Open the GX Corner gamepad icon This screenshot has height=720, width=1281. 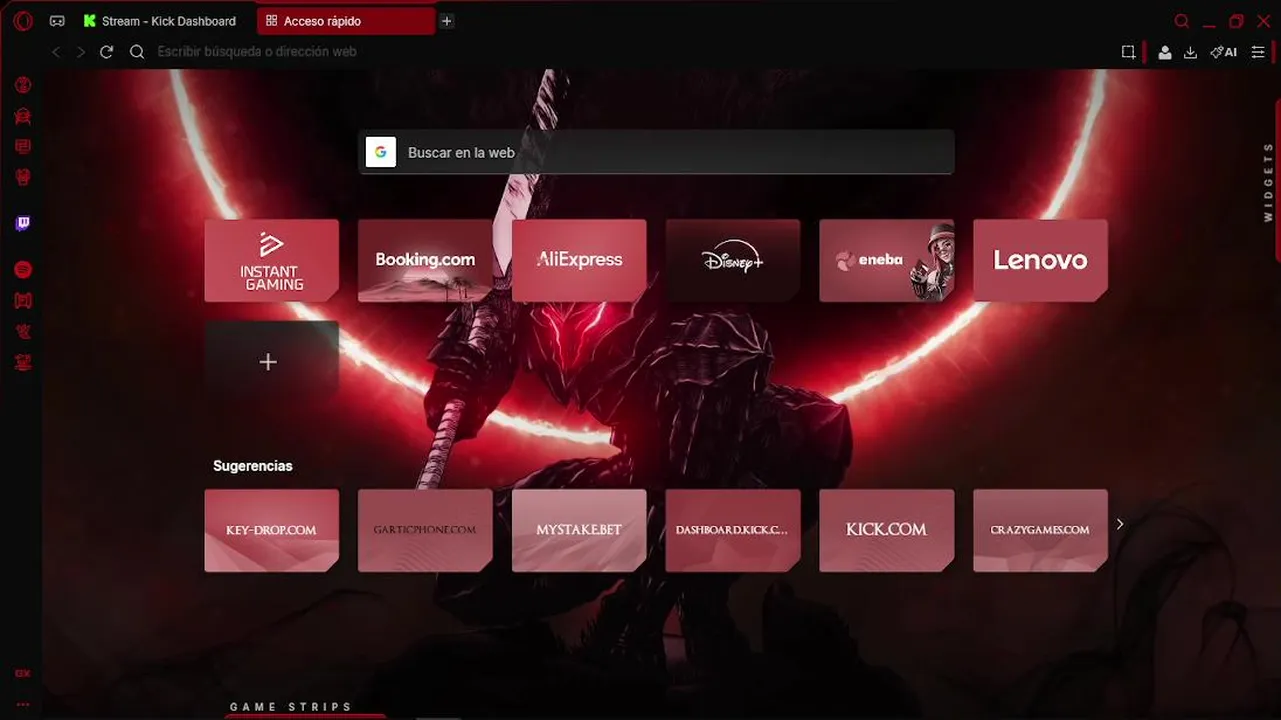[57, 21]
